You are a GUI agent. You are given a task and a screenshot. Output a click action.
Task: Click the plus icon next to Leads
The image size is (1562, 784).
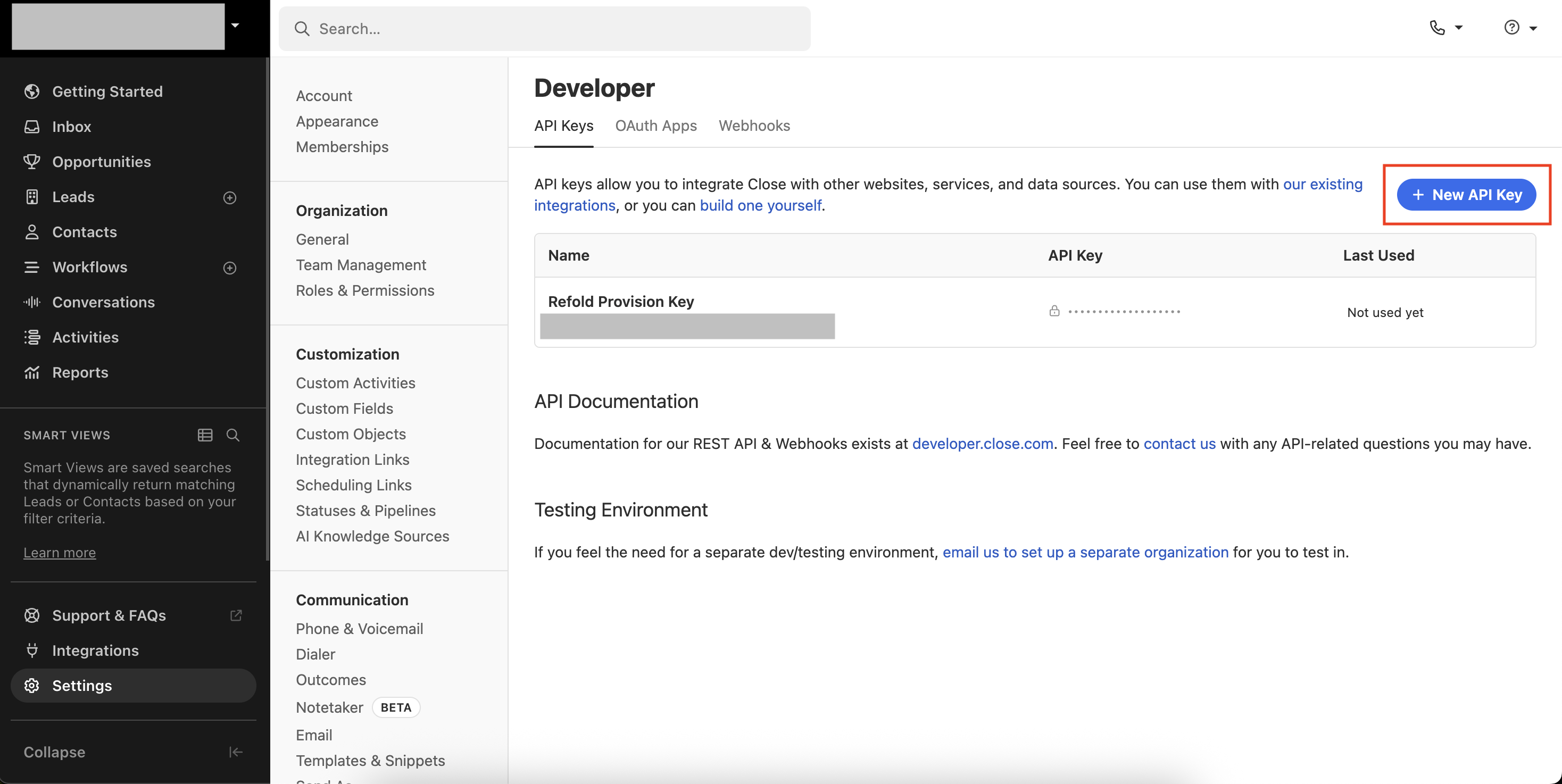click(x=229, y=198)
